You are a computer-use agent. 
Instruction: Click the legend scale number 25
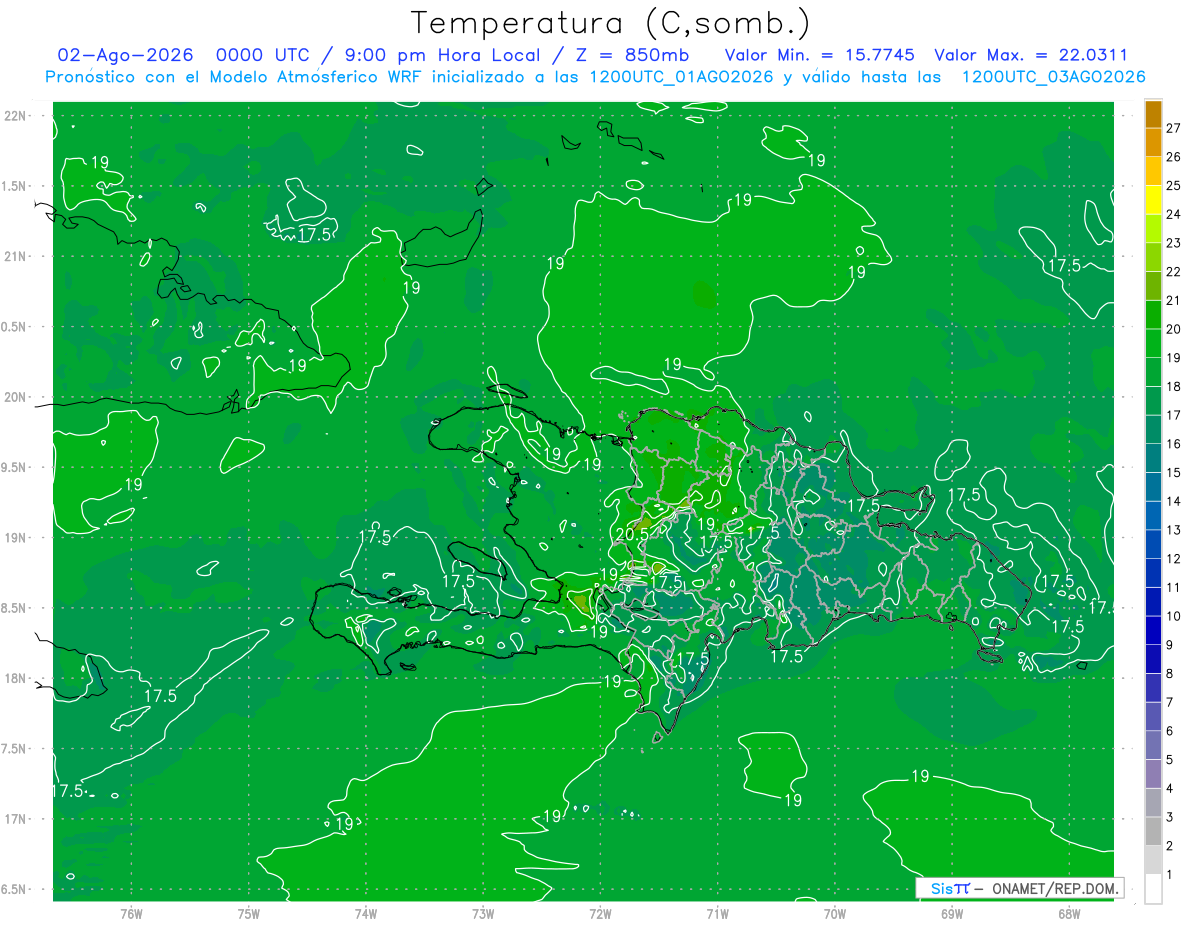[x=1173, y=185]
